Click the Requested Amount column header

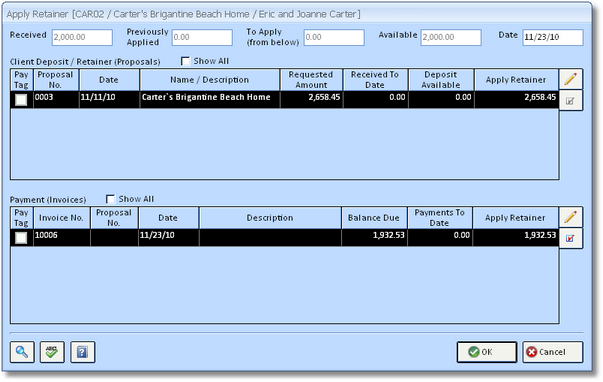coord(311,80)
